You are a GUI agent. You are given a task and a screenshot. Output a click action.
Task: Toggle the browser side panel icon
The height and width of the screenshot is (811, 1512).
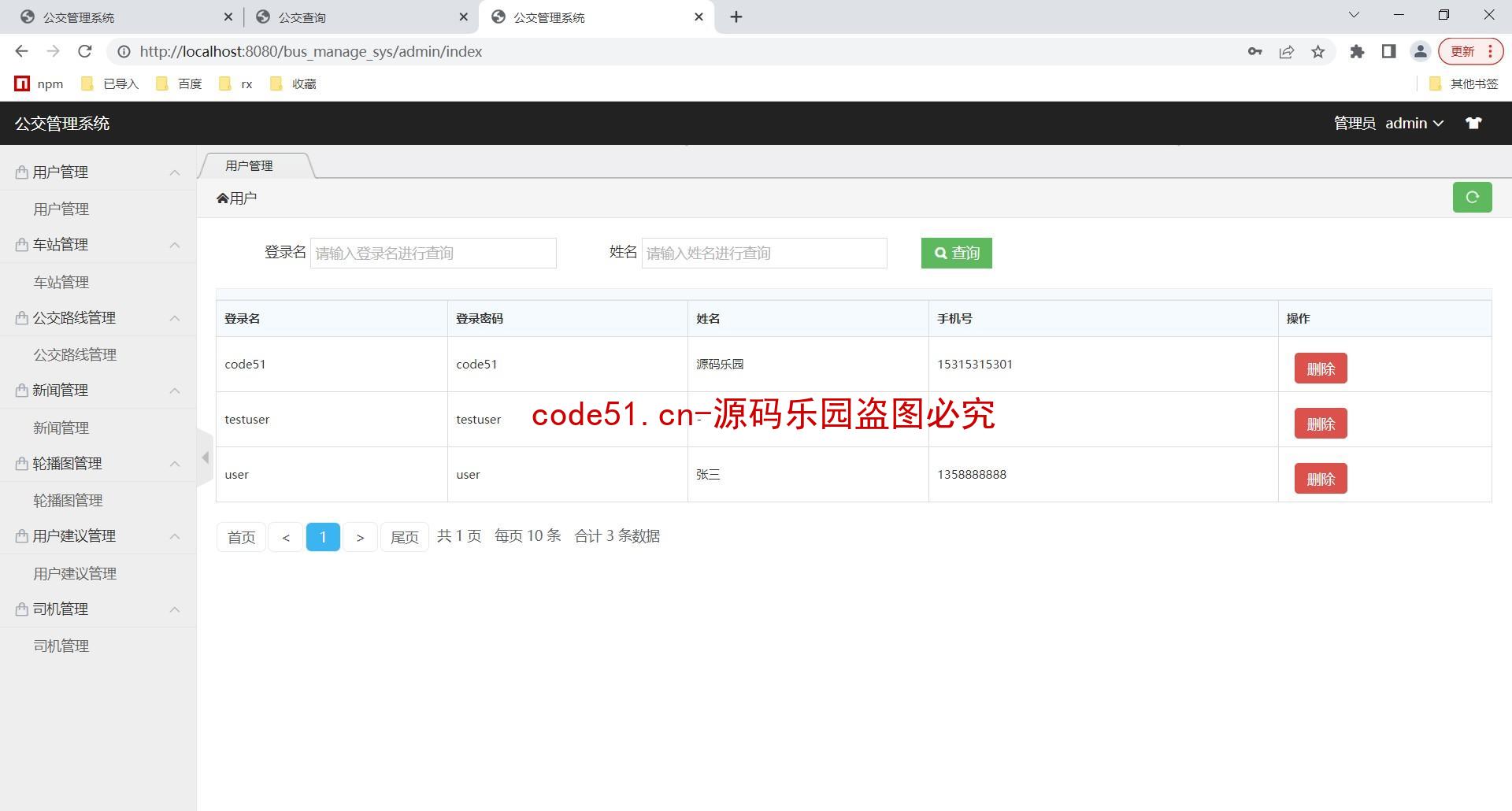1388,51
